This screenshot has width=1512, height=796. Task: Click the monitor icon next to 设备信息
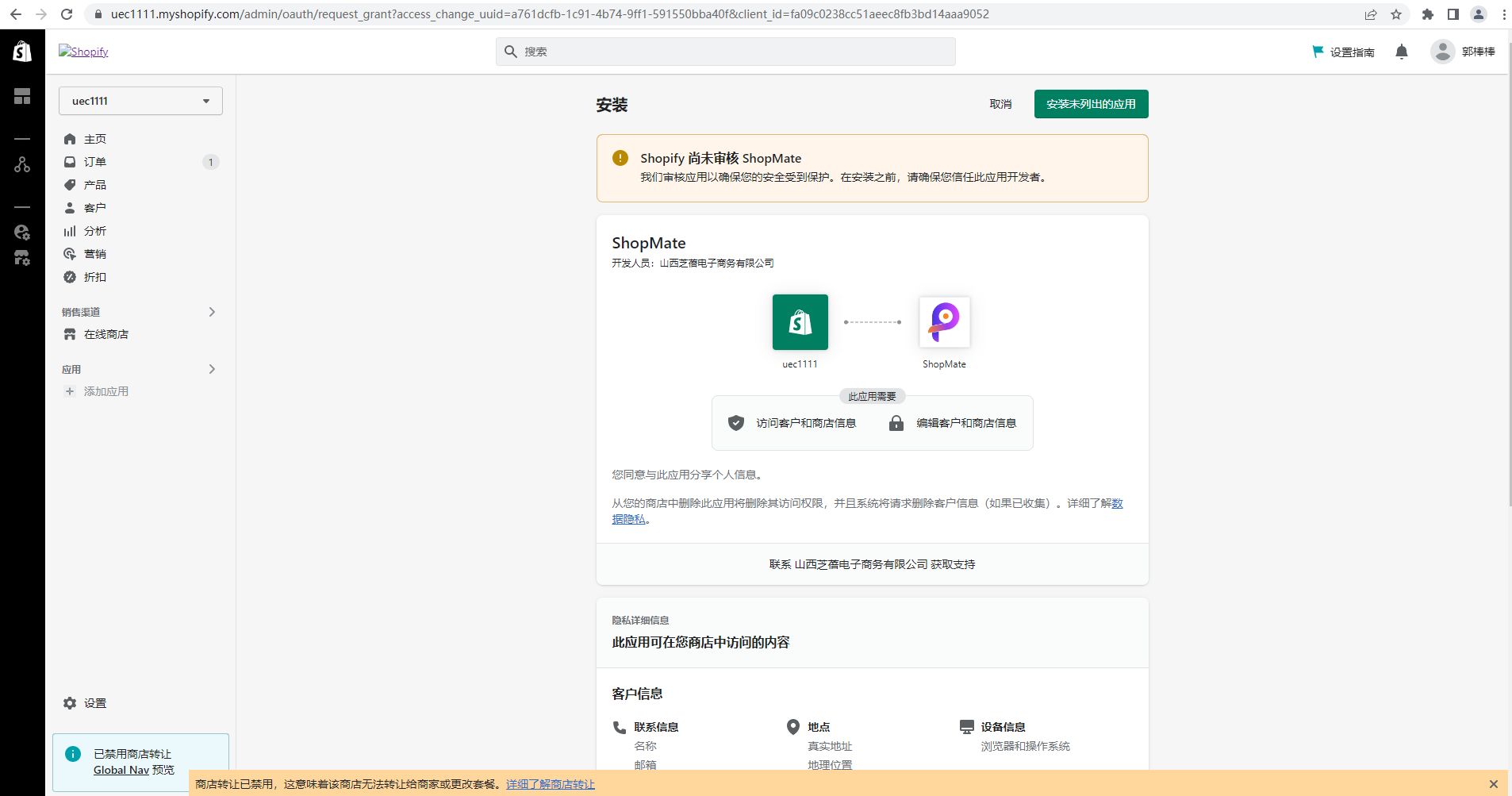coord(967,727)
